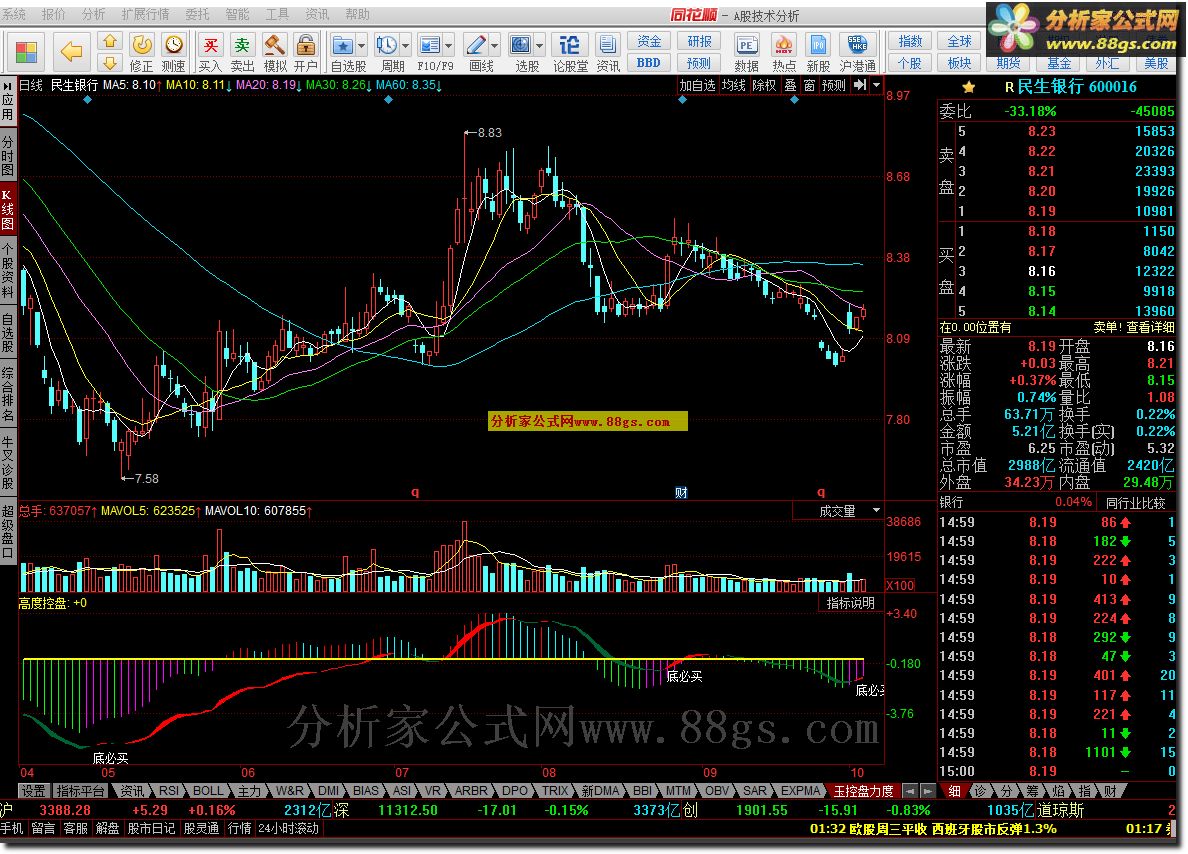Open the 沪港通 SSE HKE icon
This screenshot has height=854, width=1188.
pyautogui.click(x=858, y=52)
